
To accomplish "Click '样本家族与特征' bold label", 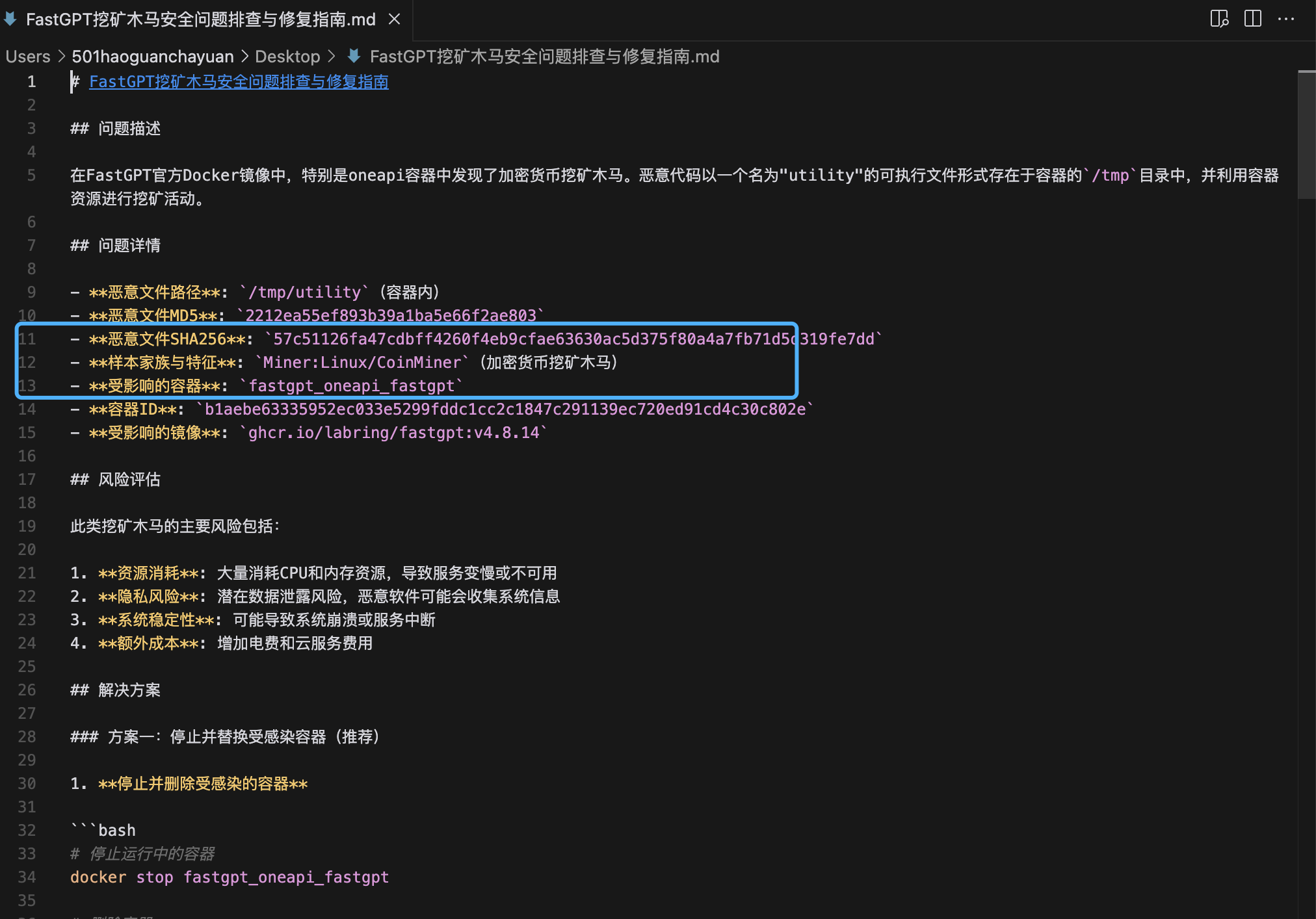I will coord(163,363).
